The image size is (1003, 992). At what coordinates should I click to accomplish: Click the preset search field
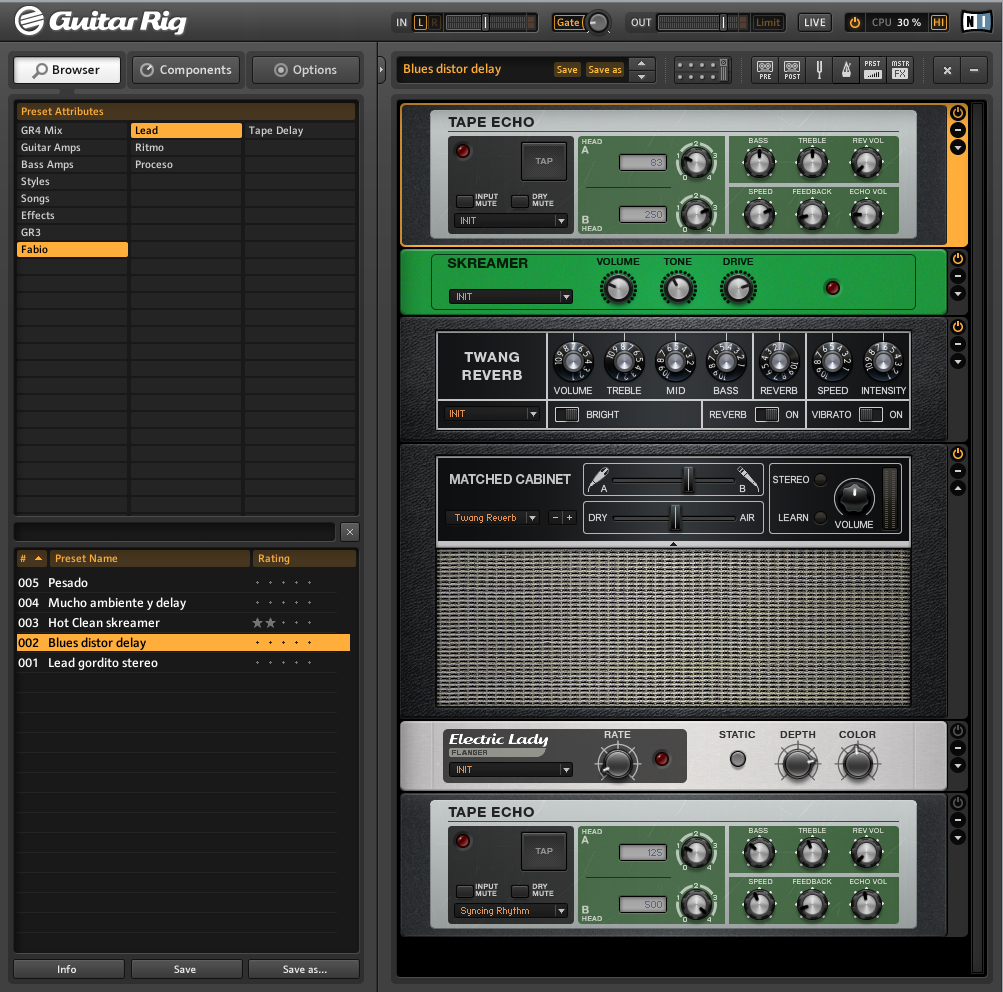pyautogui.click(x=175, y=531)
